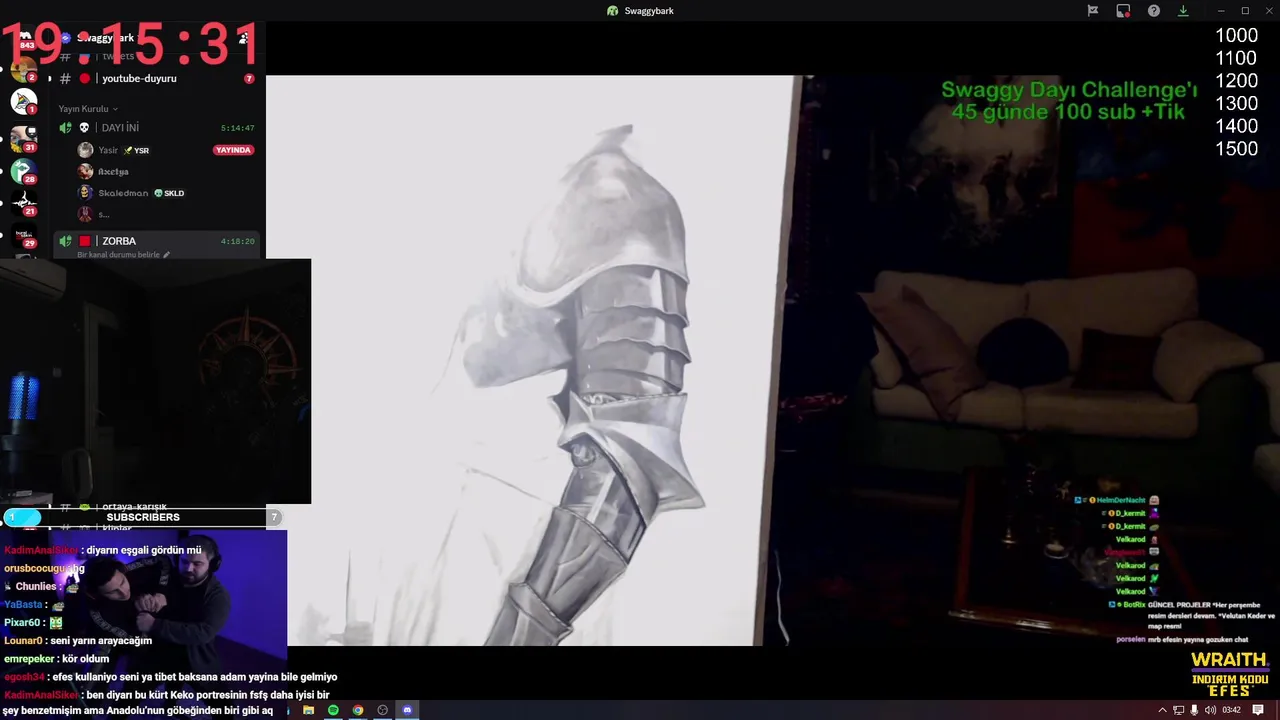Image resolution: width=1280 pixels, height=720 pixels.
Task: Collapse the Yayın Kurulu category
Action: click(88, 108)
